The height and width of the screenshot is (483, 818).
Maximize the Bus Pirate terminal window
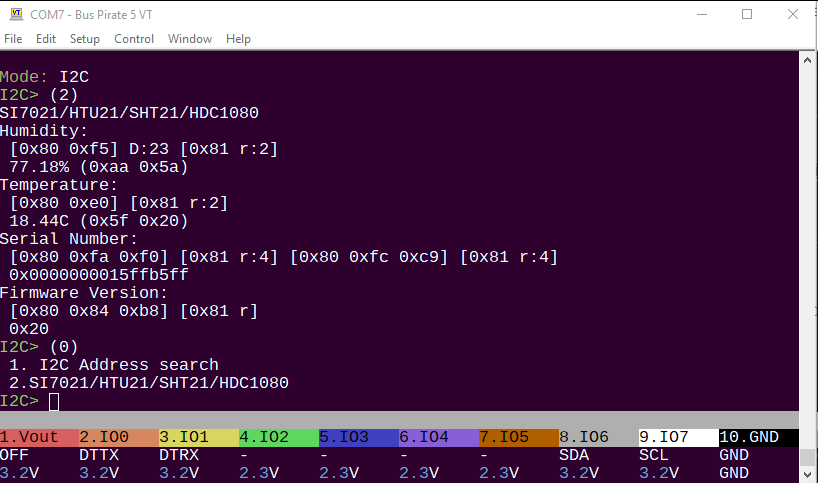[747, 14]
